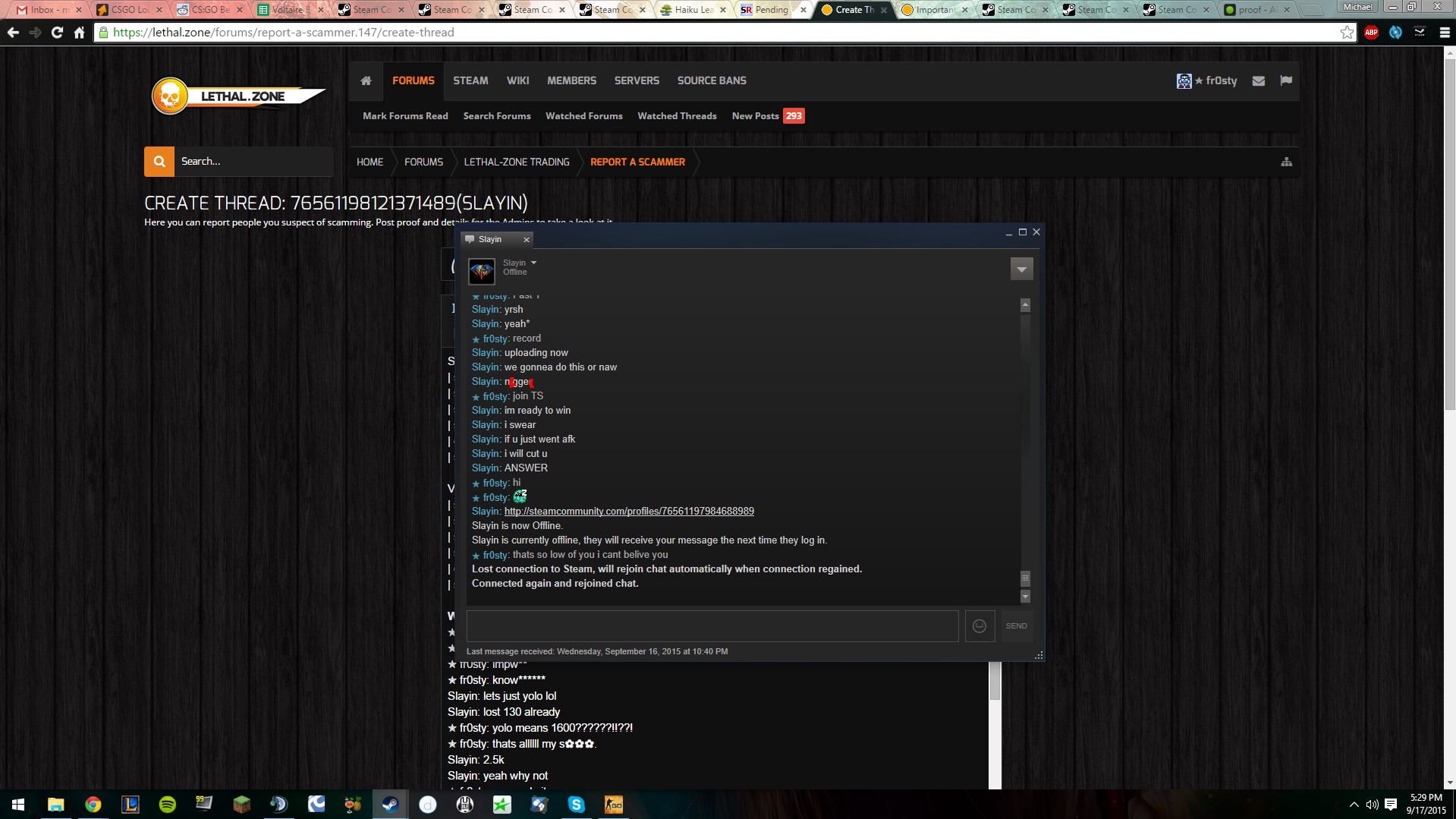1456x819 pixels.
Task: Click the forum home icon in navbar
Action: click(366, 80)
